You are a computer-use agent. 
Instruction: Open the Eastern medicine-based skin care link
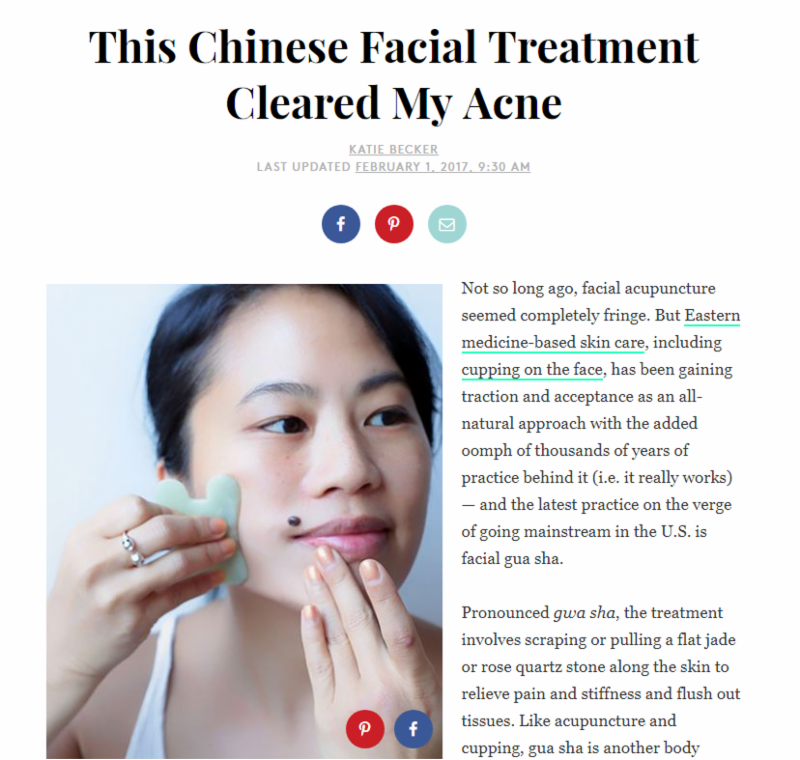(x=601, y=329)
